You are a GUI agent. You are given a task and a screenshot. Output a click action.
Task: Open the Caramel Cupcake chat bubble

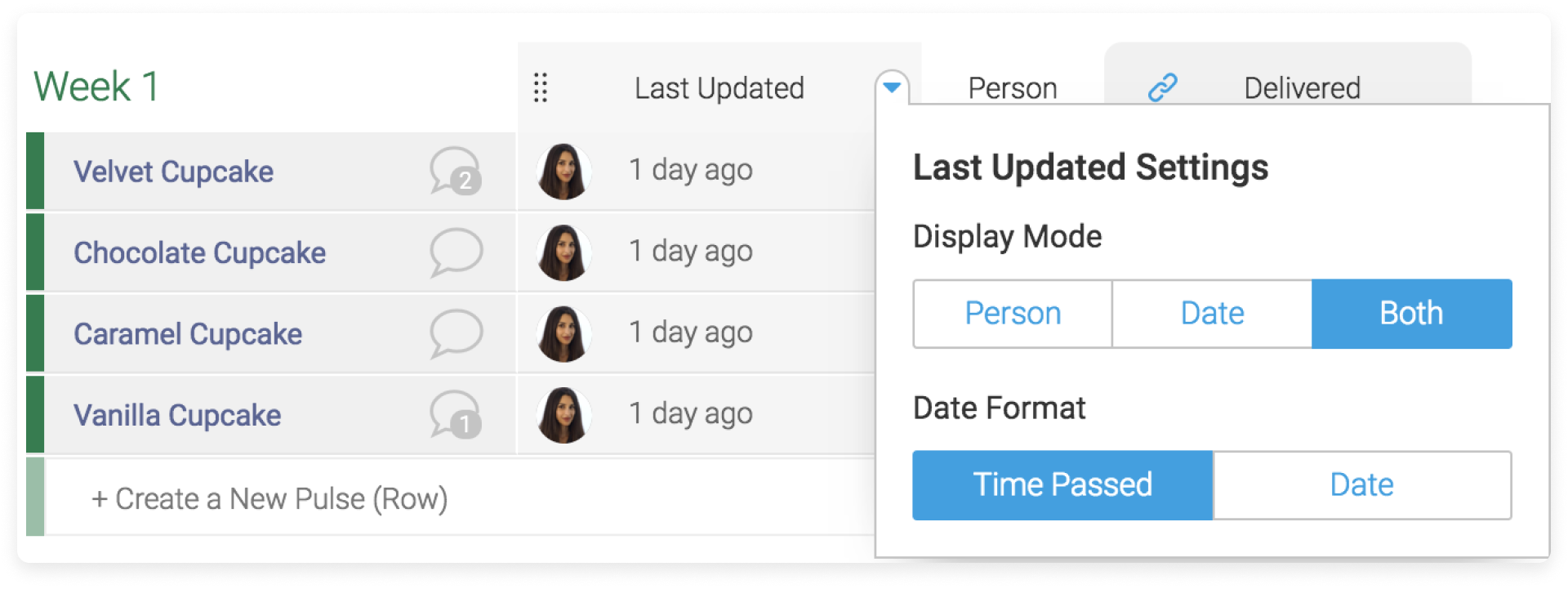point(456,333)
